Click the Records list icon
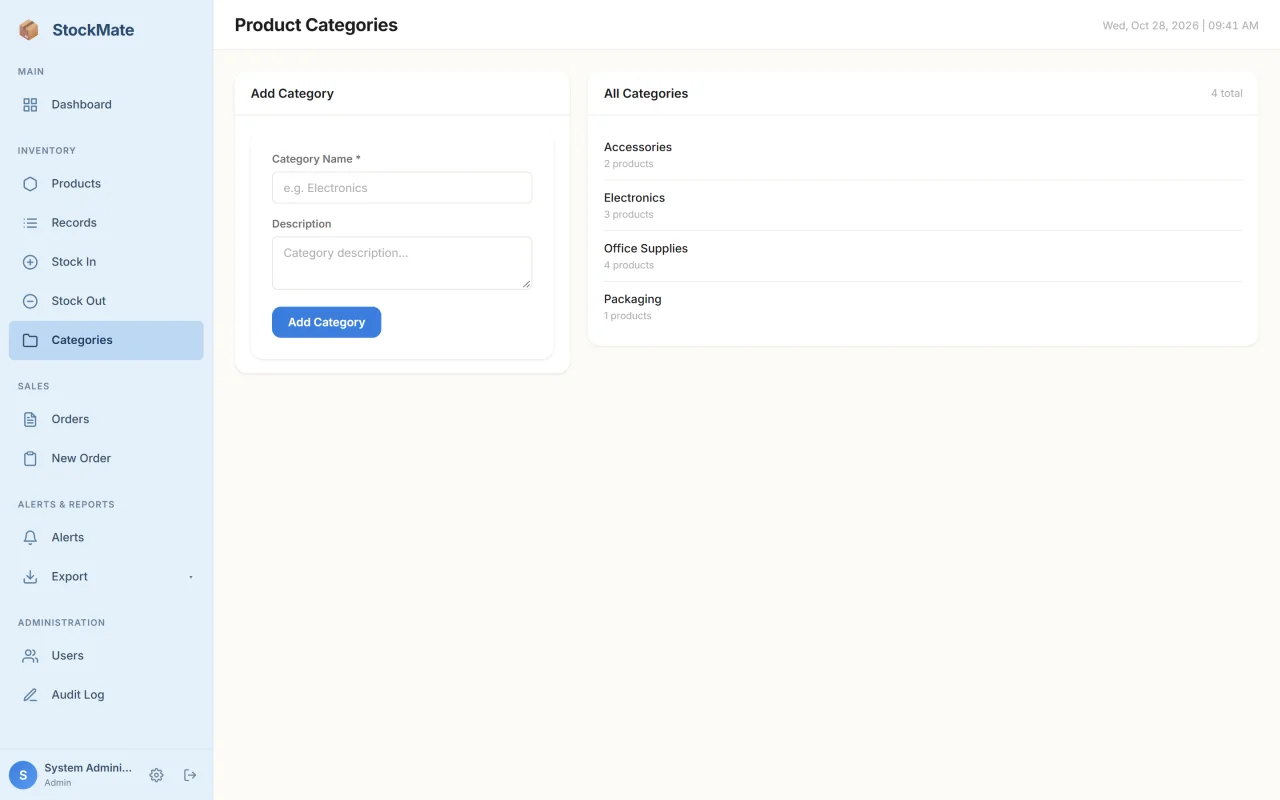 pyautogui.click(x=30, y=223)
